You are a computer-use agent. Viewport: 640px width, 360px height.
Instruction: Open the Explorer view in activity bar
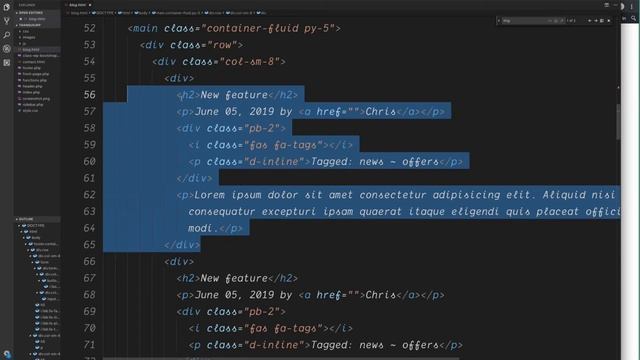[x=7, y=7]
